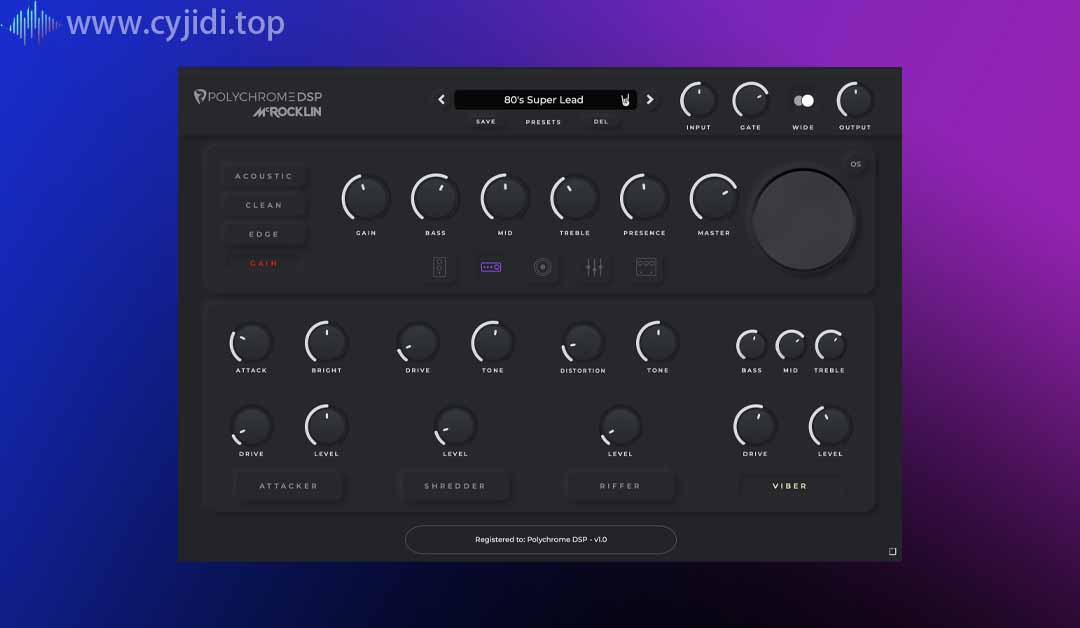This screenshot has width=1080, height=628.
Task: Go to previous preset with left arrow
Action: [442, 100]
